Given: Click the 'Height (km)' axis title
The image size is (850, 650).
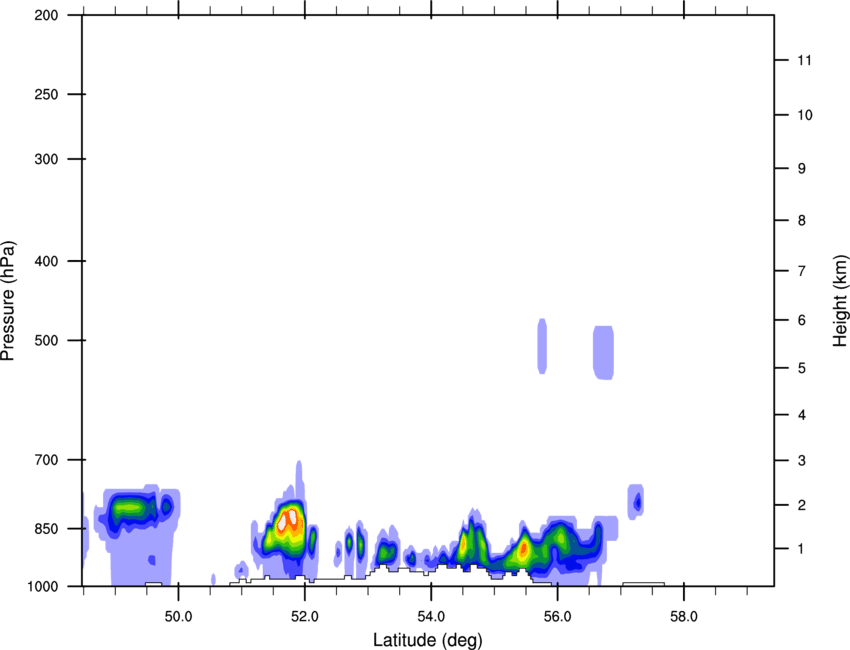Looking at the screenshot, I should [x=840, y=301].
